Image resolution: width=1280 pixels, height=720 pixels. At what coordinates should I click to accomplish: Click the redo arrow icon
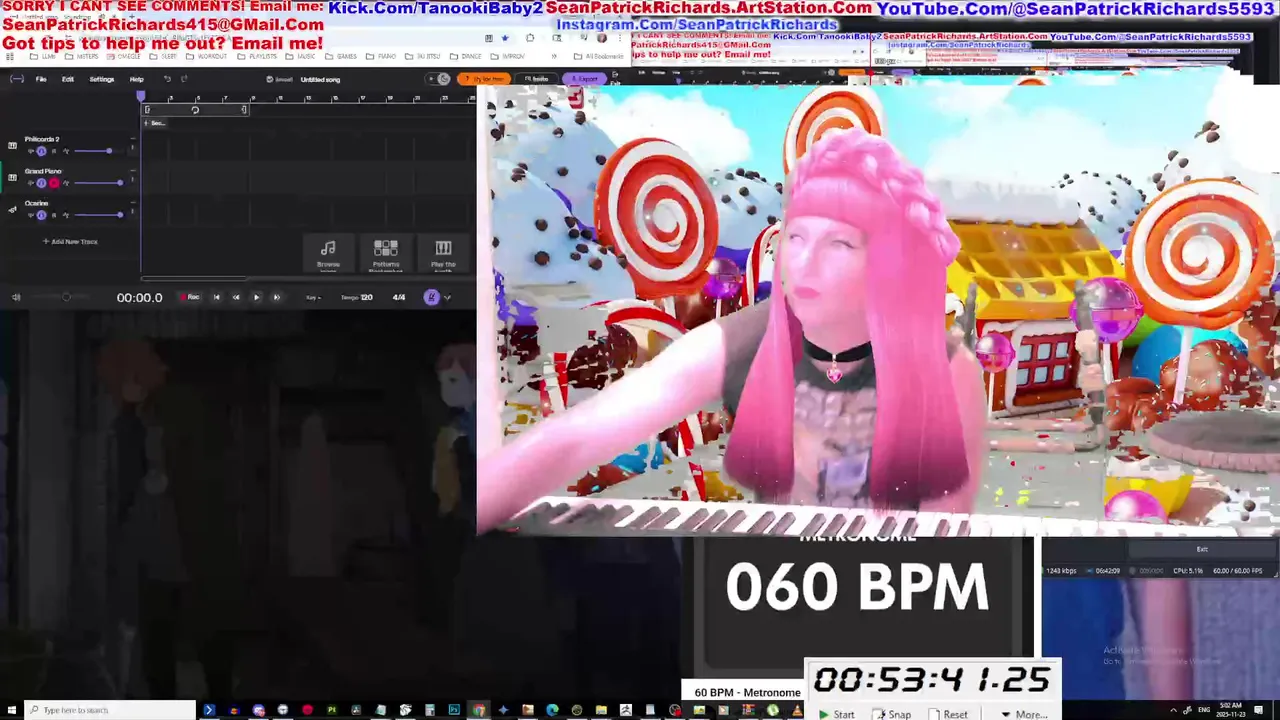point(184,79)
